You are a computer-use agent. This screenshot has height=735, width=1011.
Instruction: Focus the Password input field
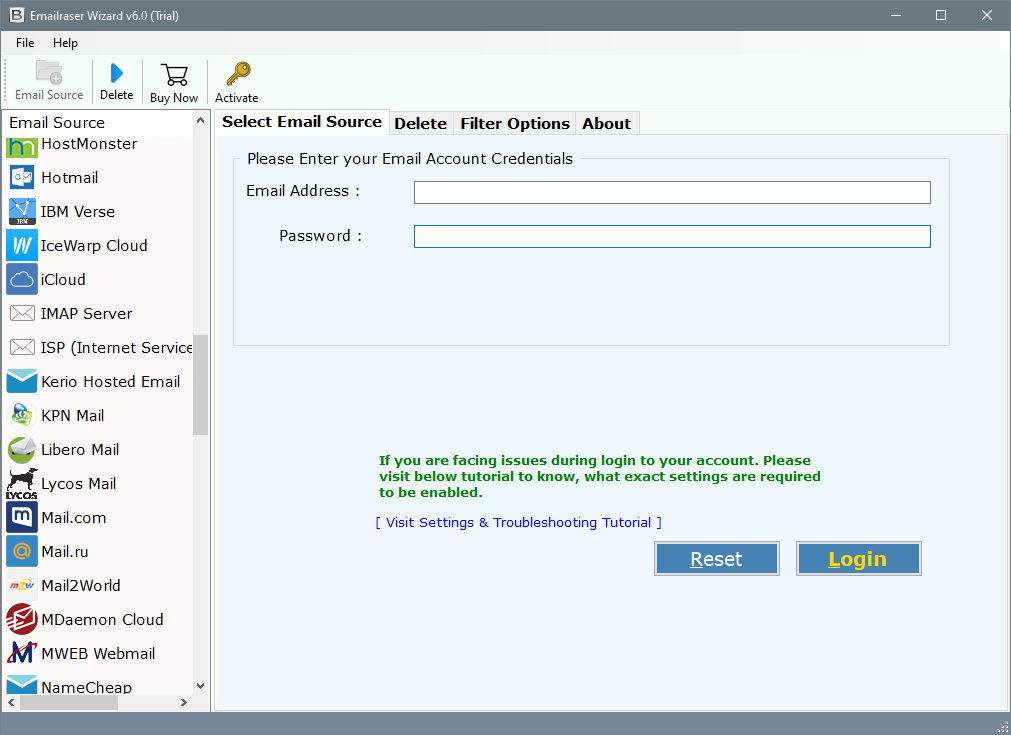[x=672, y=237]
